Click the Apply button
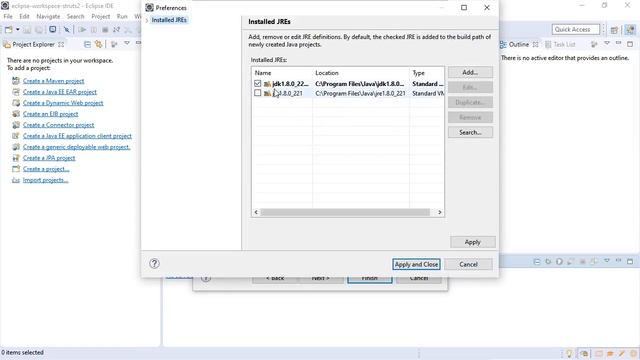Image resolution: width=640 pixels, height=360 pixels. [473, 242]
